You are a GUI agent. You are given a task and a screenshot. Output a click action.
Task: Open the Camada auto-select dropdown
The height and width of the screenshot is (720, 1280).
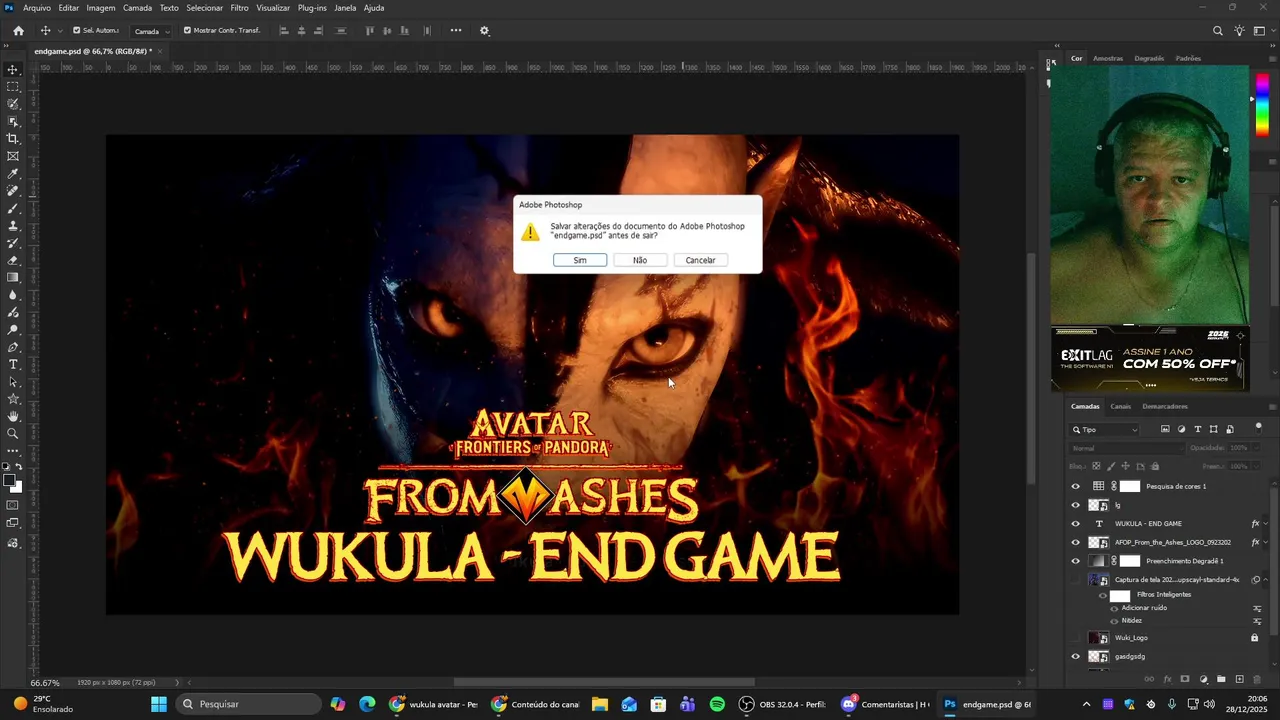[152, 31]
